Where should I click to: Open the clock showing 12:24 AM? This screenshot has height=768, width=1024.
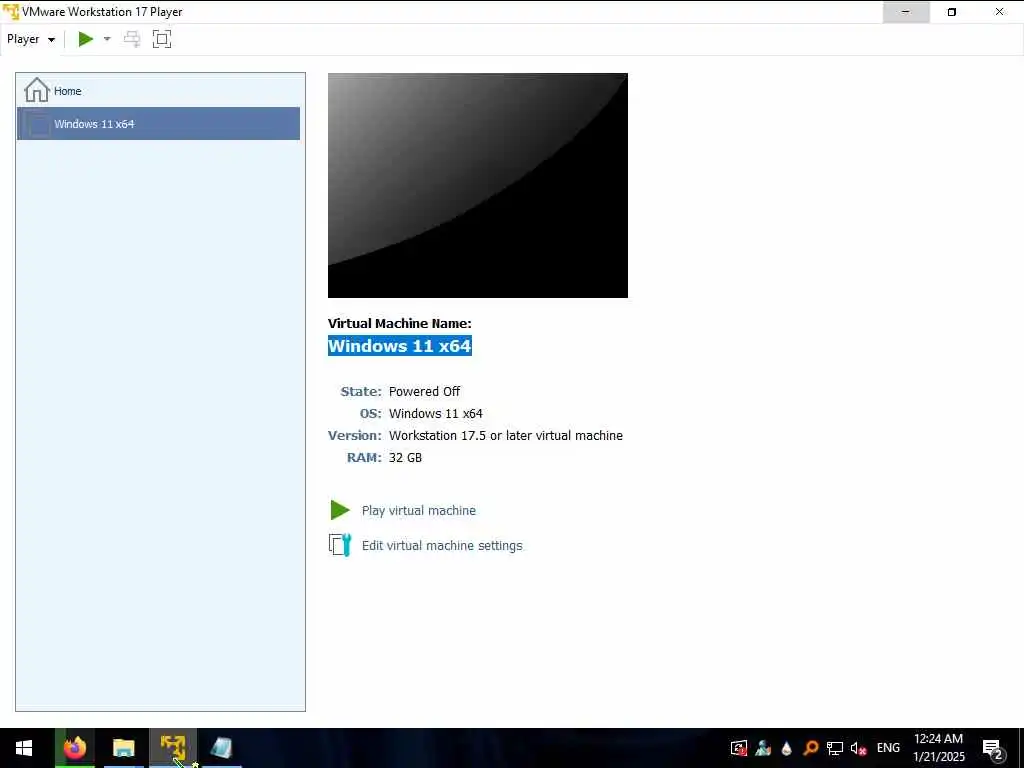click(x=938, y=748)
